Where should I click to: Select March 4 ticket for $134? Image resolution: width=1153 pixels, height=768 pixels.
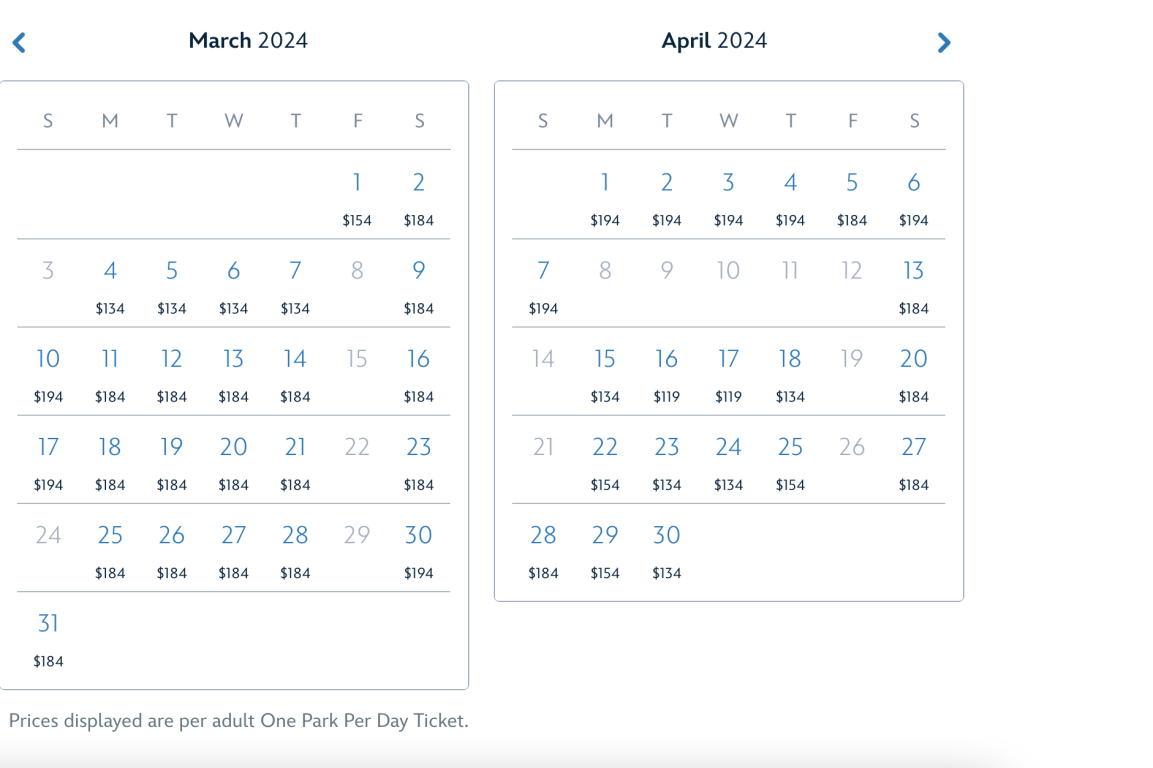point(110,271)
